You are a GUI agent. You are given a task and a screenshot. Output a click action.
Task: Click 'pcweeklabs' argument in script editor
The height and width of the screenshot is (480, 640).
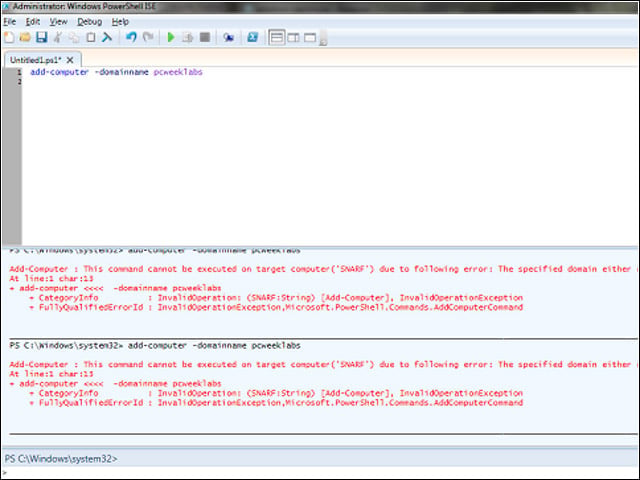pyautogui.click(x=178, y=72)
